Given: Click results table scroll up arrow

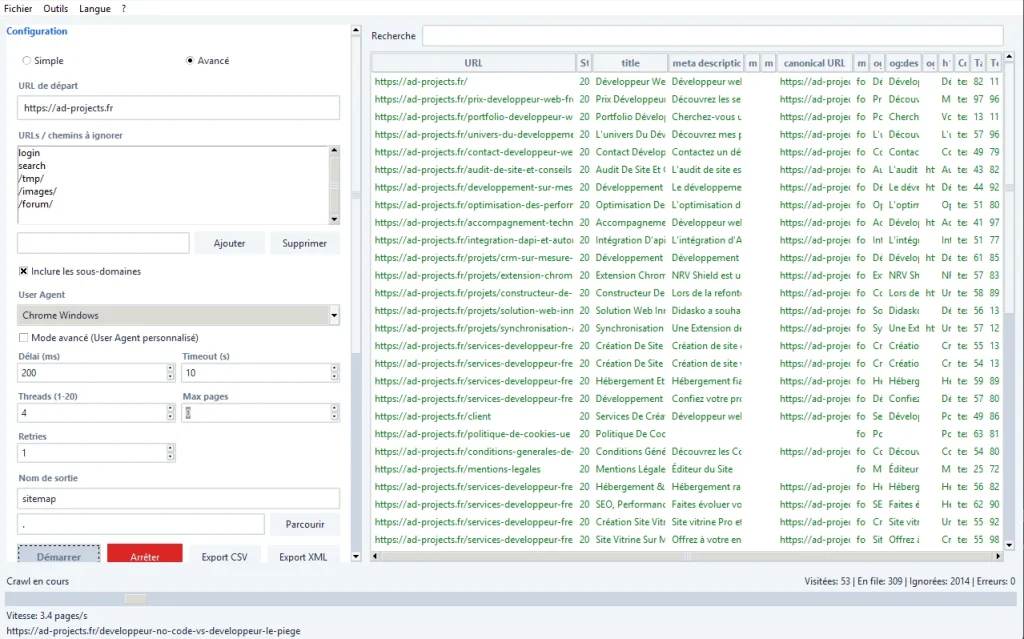Looking at the screenshot, I should click(1009, 58).
